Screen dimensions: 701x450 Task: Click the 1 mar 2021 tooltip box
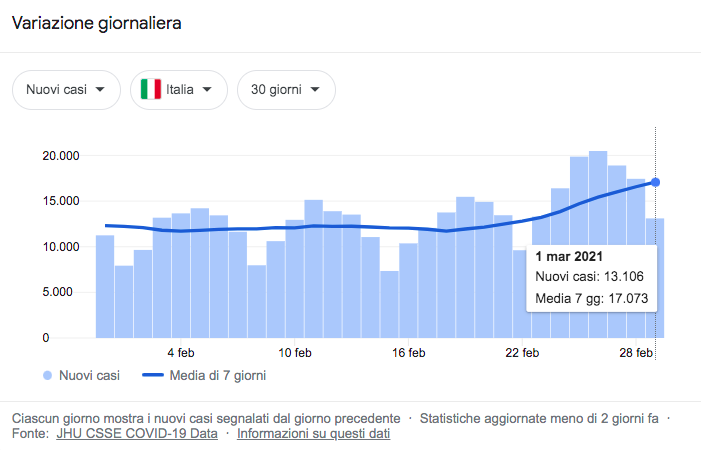point(588,277)
